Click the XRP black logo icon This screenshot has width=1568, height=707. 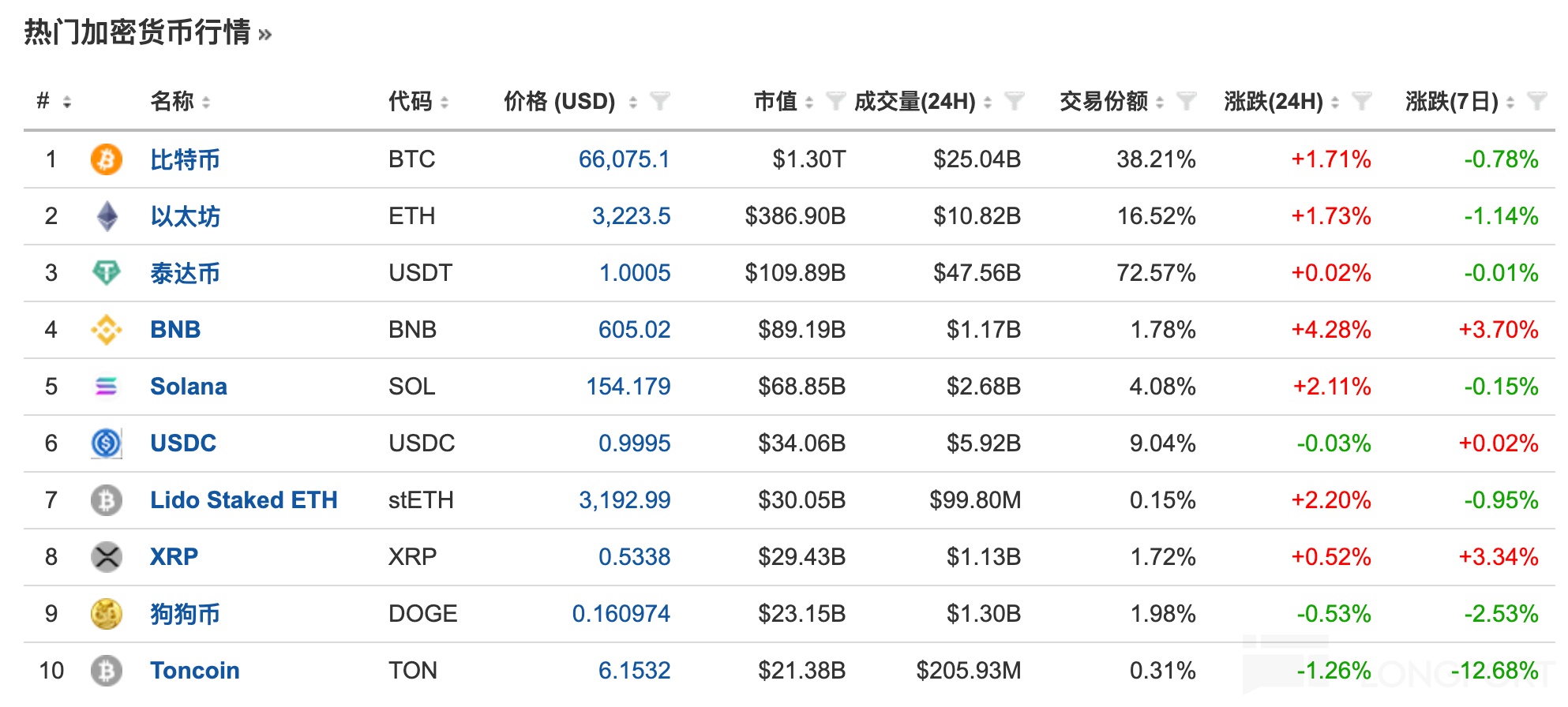point(106,557)
